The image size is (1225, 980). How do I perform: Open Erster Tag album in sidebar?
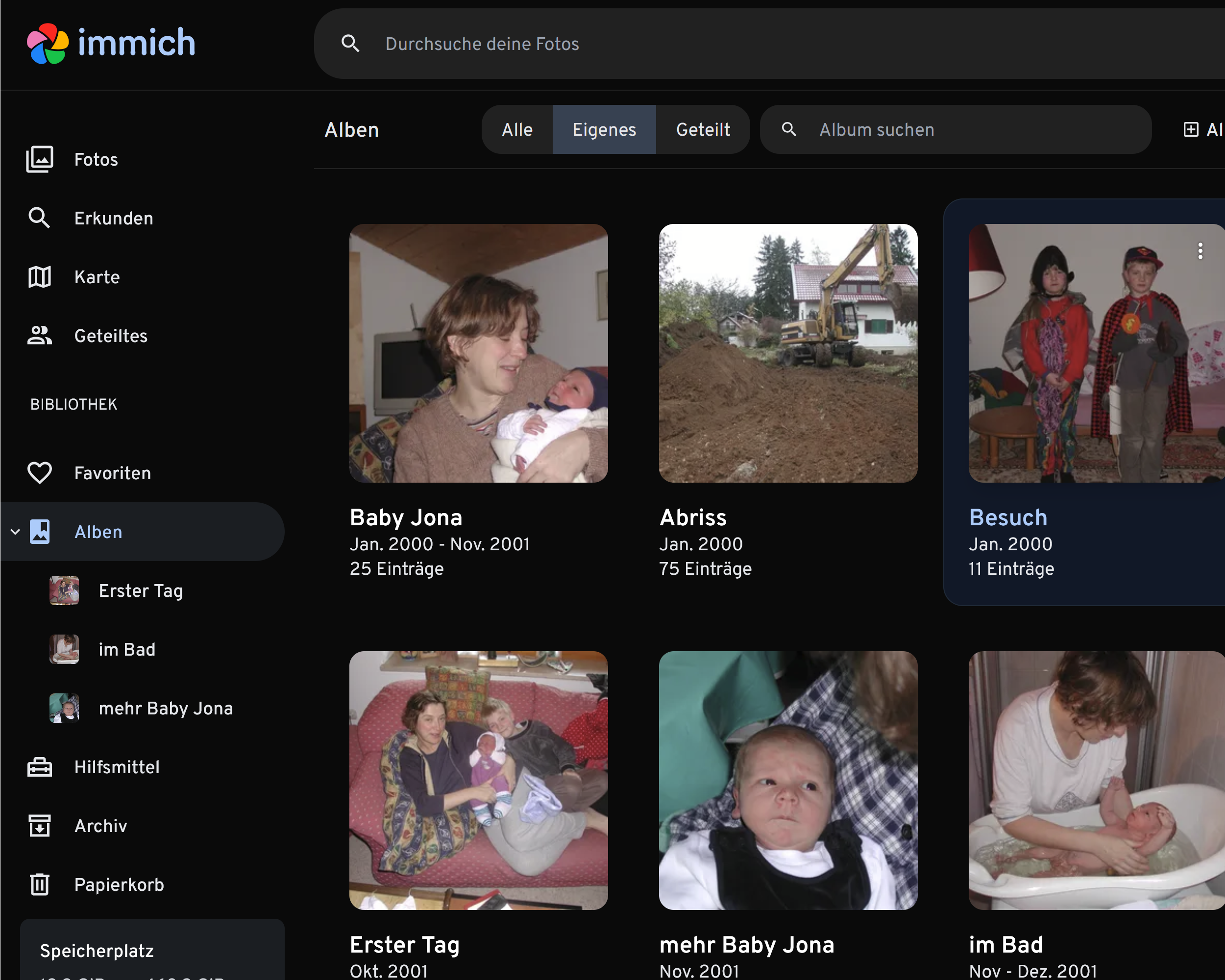(x=140, y=591)
